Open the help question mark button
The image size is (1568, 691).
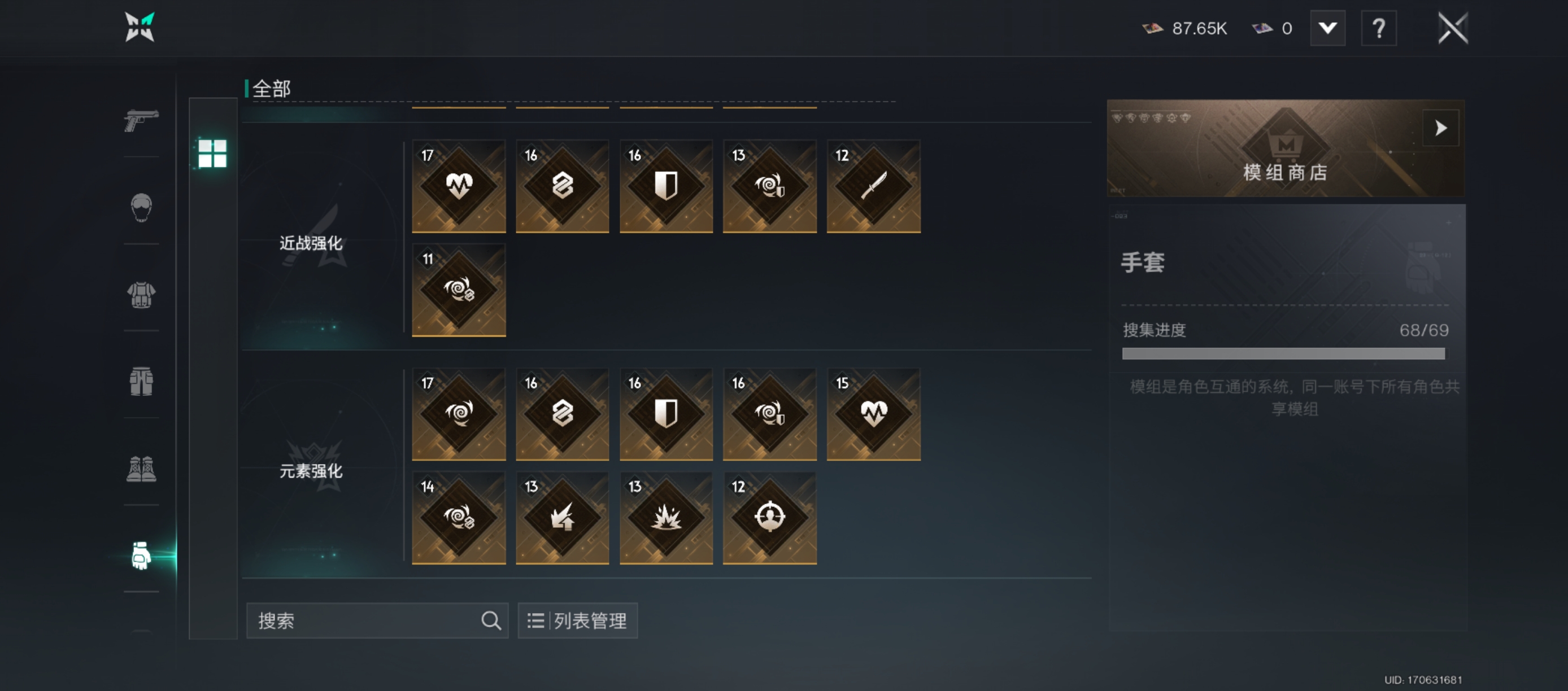tap(1379, 28)
